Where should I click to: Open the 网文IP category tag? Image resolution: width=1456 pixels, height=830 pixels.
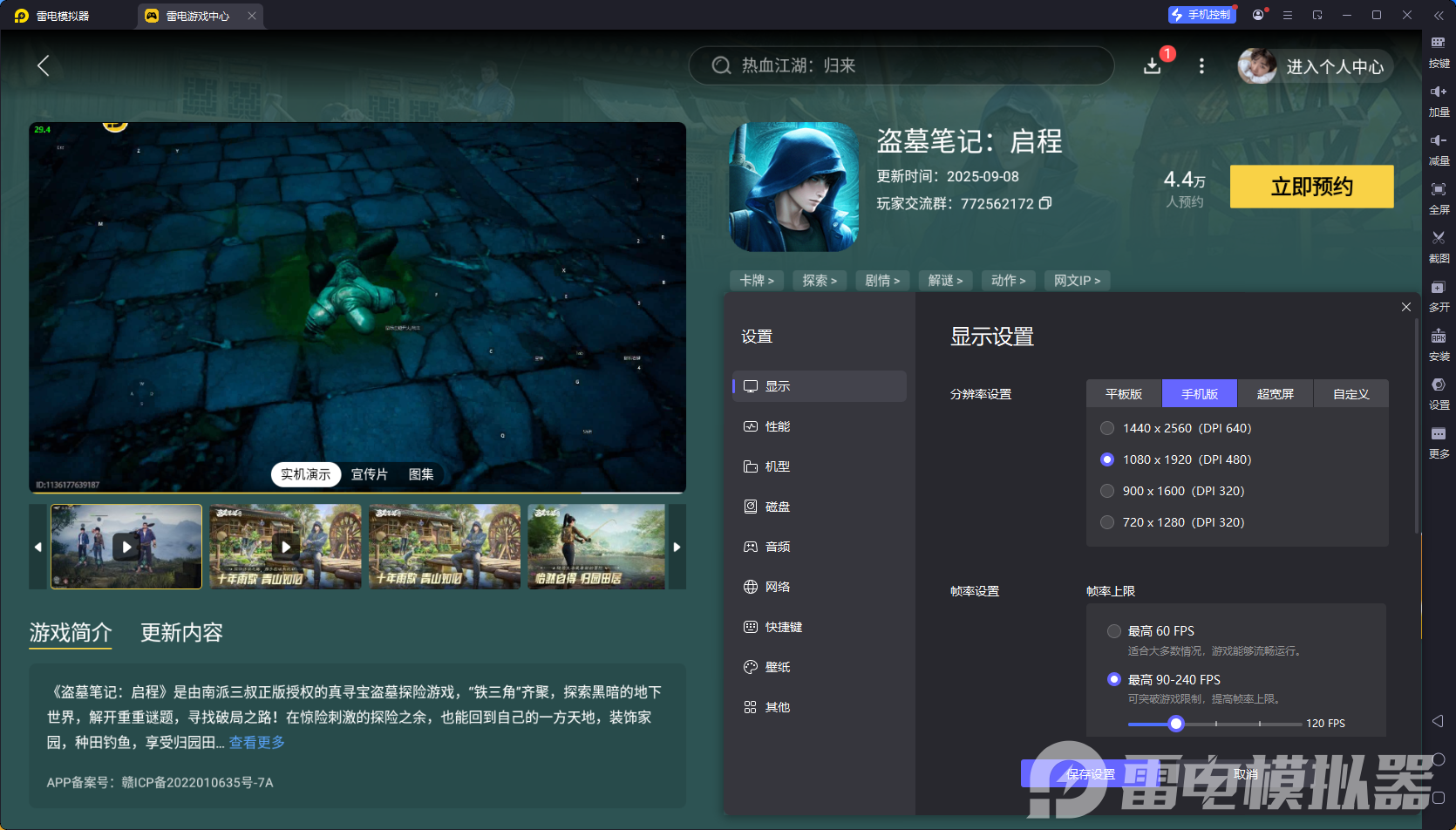point(1077,280)
